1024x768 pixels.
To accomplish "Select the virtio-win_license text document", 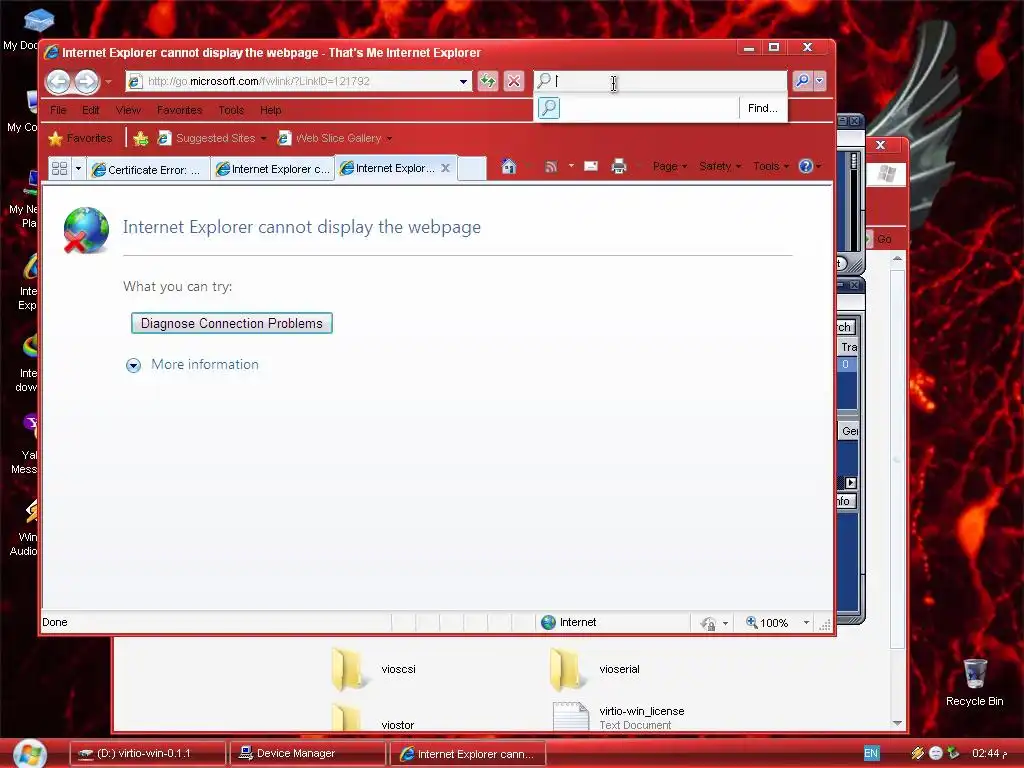I will coord(618,717).
